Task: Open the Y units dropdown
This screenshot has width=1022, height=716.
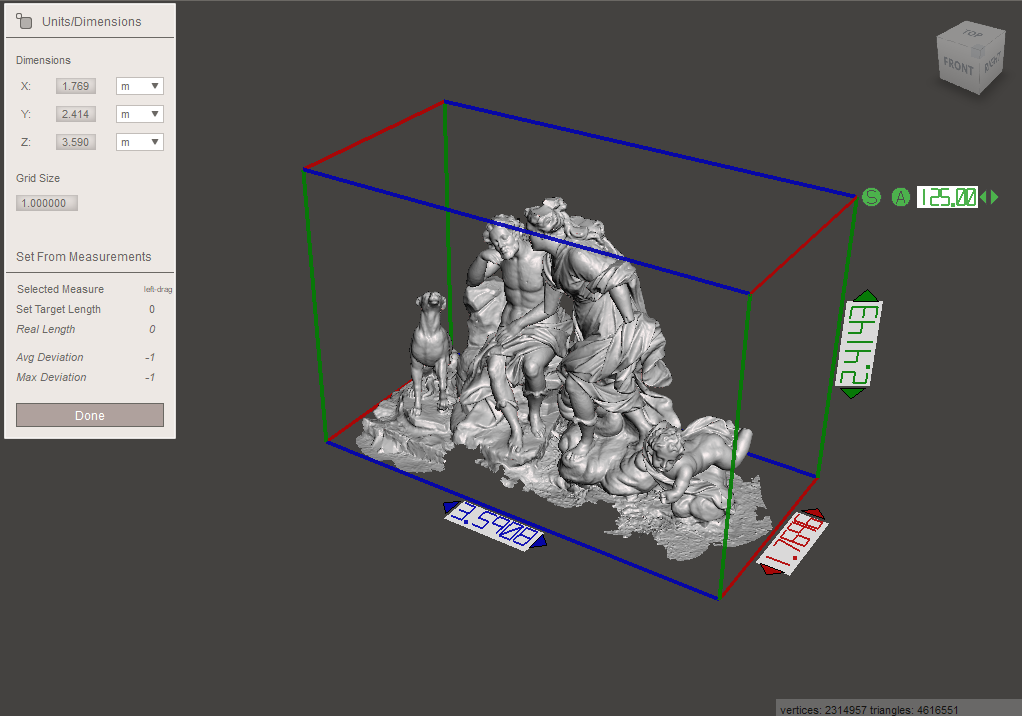Action: pos(139,114)
